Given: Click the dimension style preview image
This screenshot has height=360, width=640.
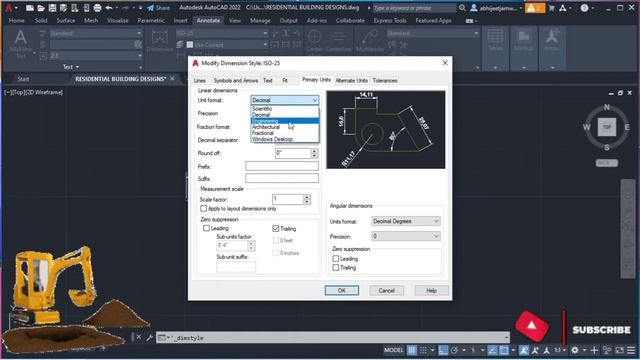Looking at the screenshot, I should tap(386, 130).
